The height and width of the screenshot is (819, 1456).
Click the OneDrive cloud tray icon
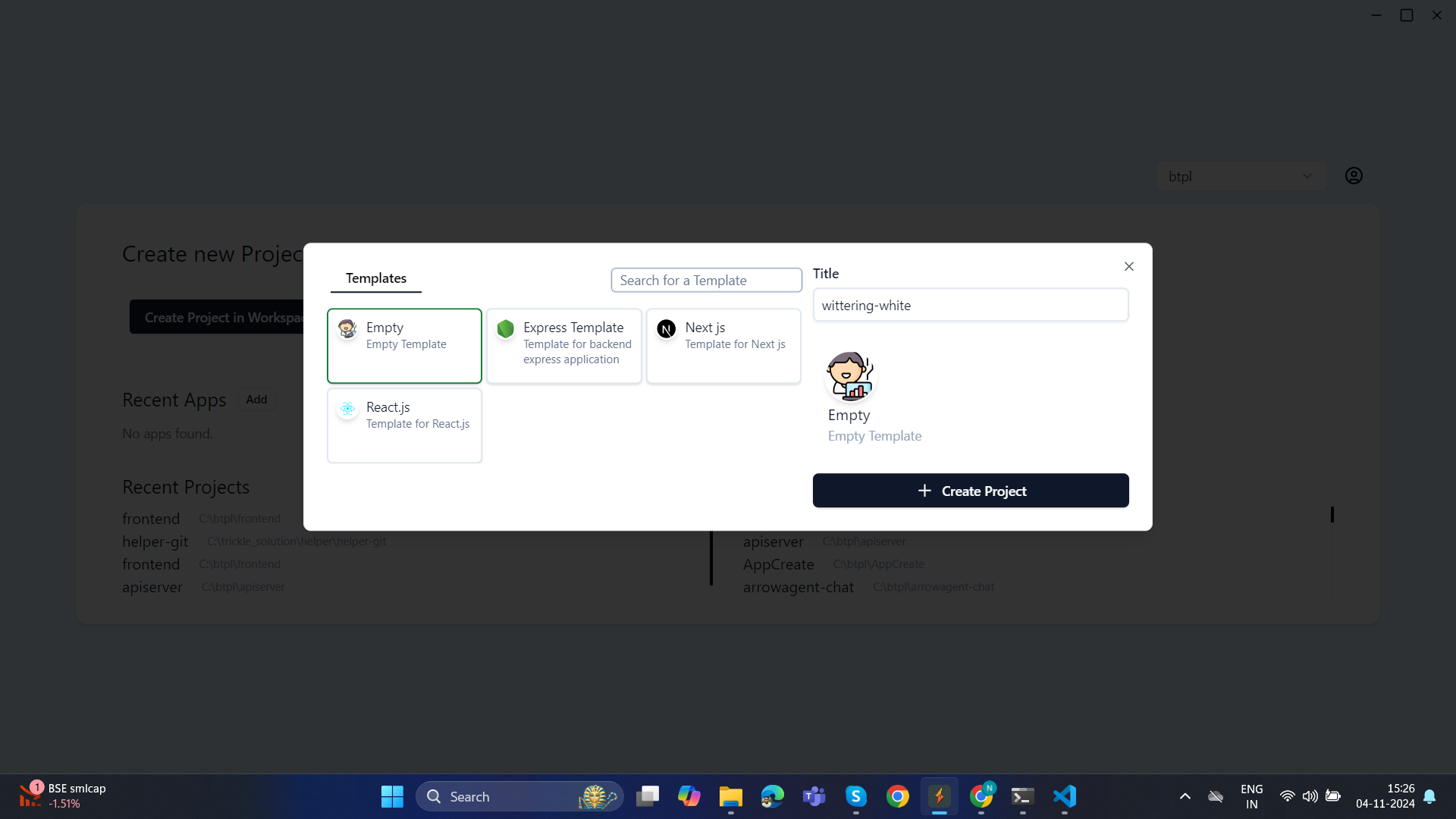[1216, 796]
